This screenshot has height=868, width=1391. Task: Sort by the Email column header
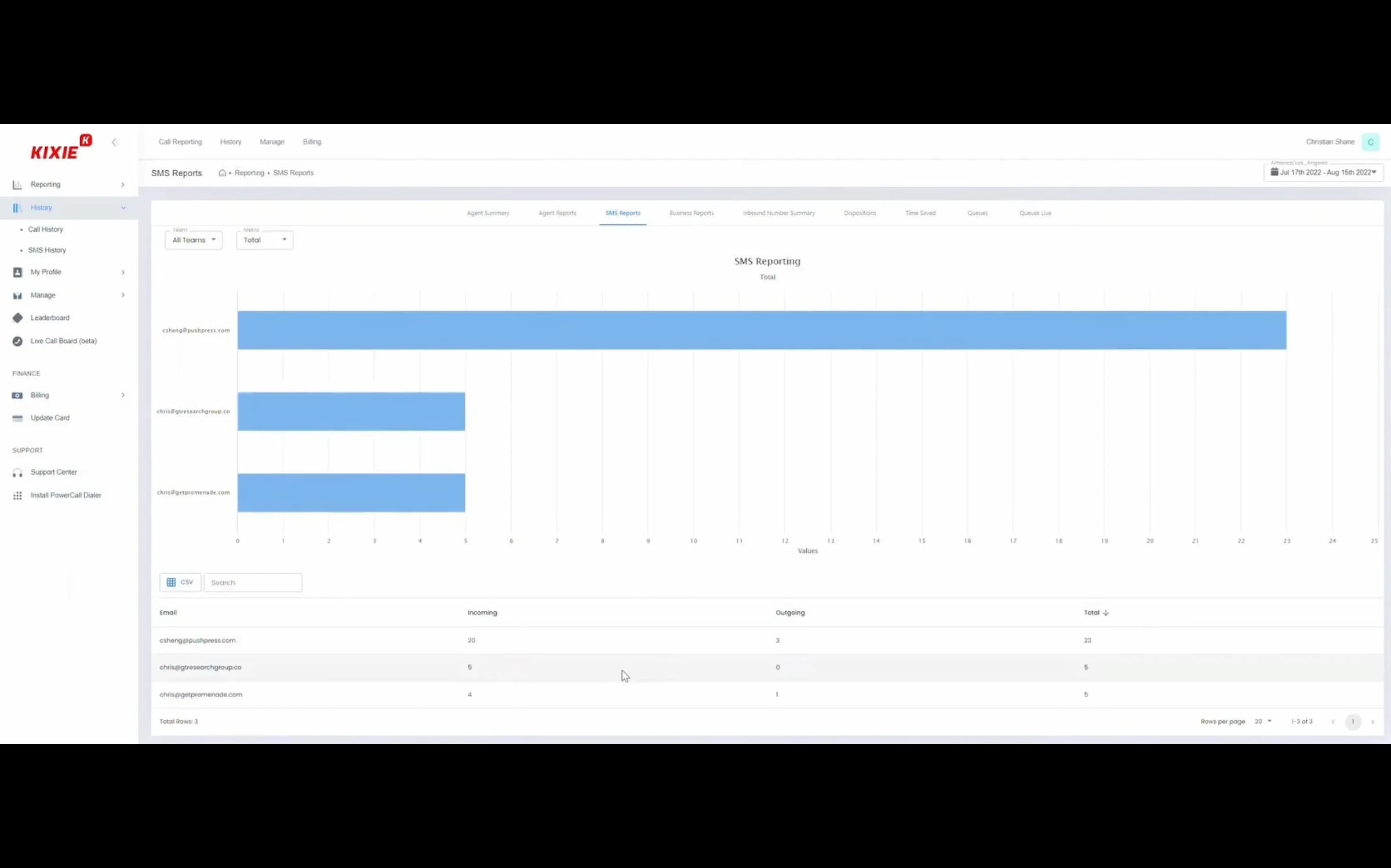tap(168, 612)
